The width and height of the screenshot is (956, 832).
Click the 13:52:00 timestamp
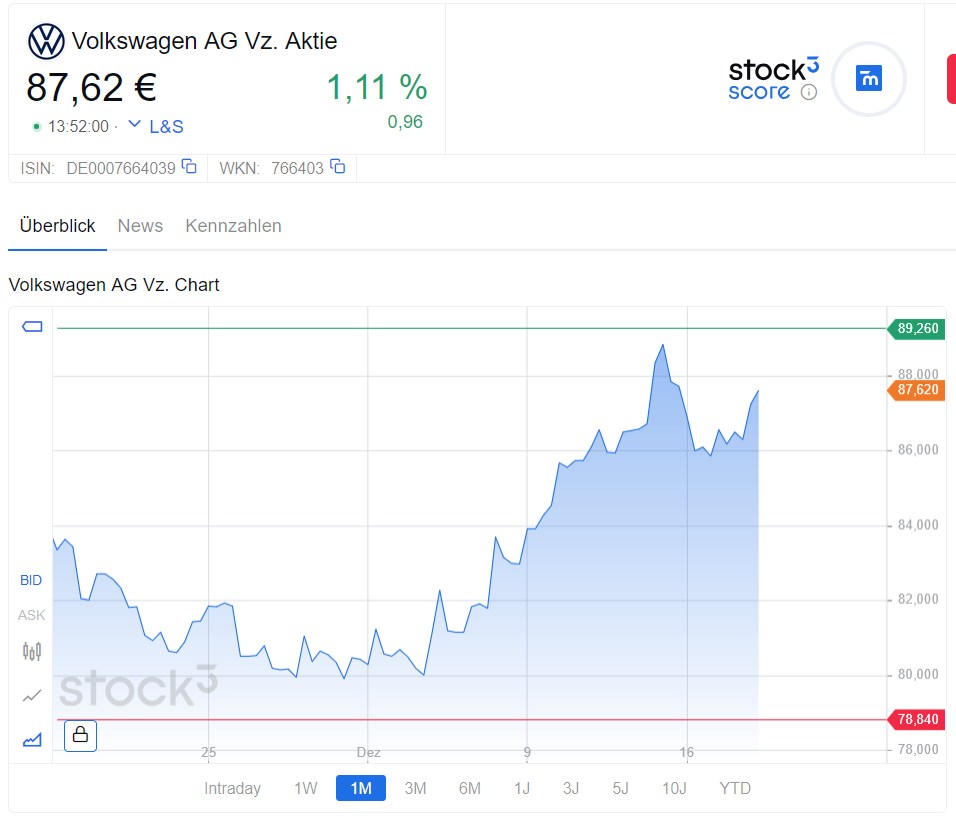(78, 126)
